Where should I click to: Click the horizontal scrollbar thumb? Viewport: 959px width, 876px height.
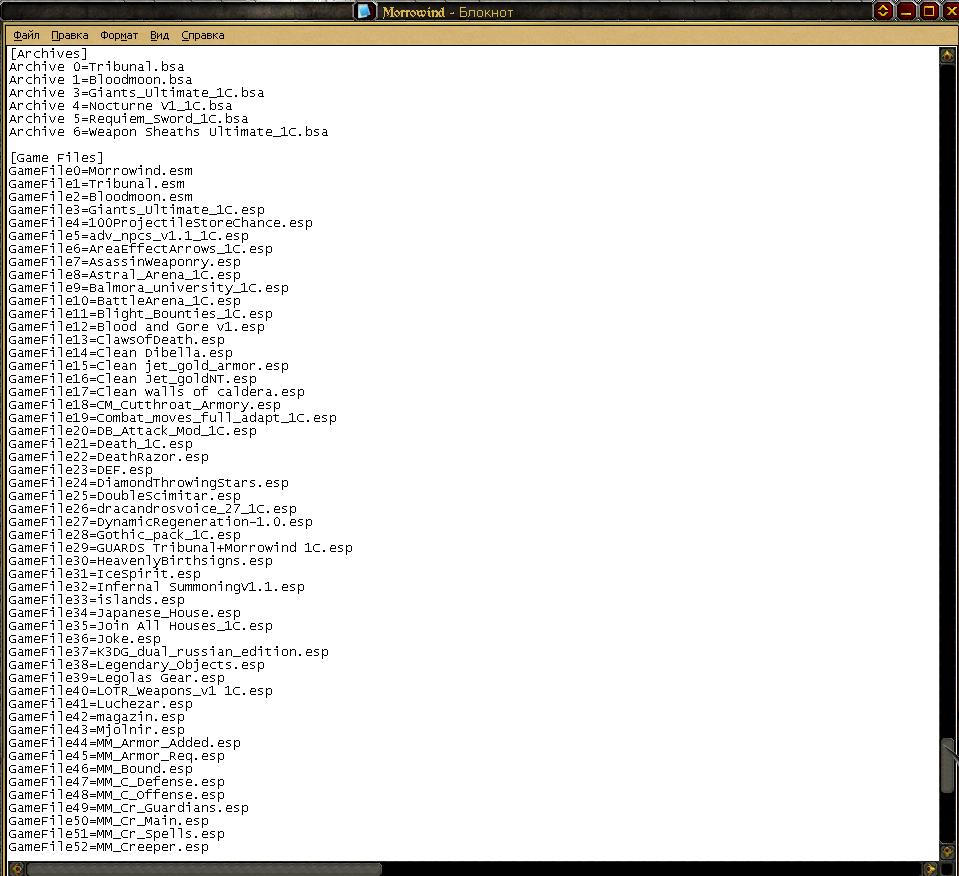tap(204, 869)
